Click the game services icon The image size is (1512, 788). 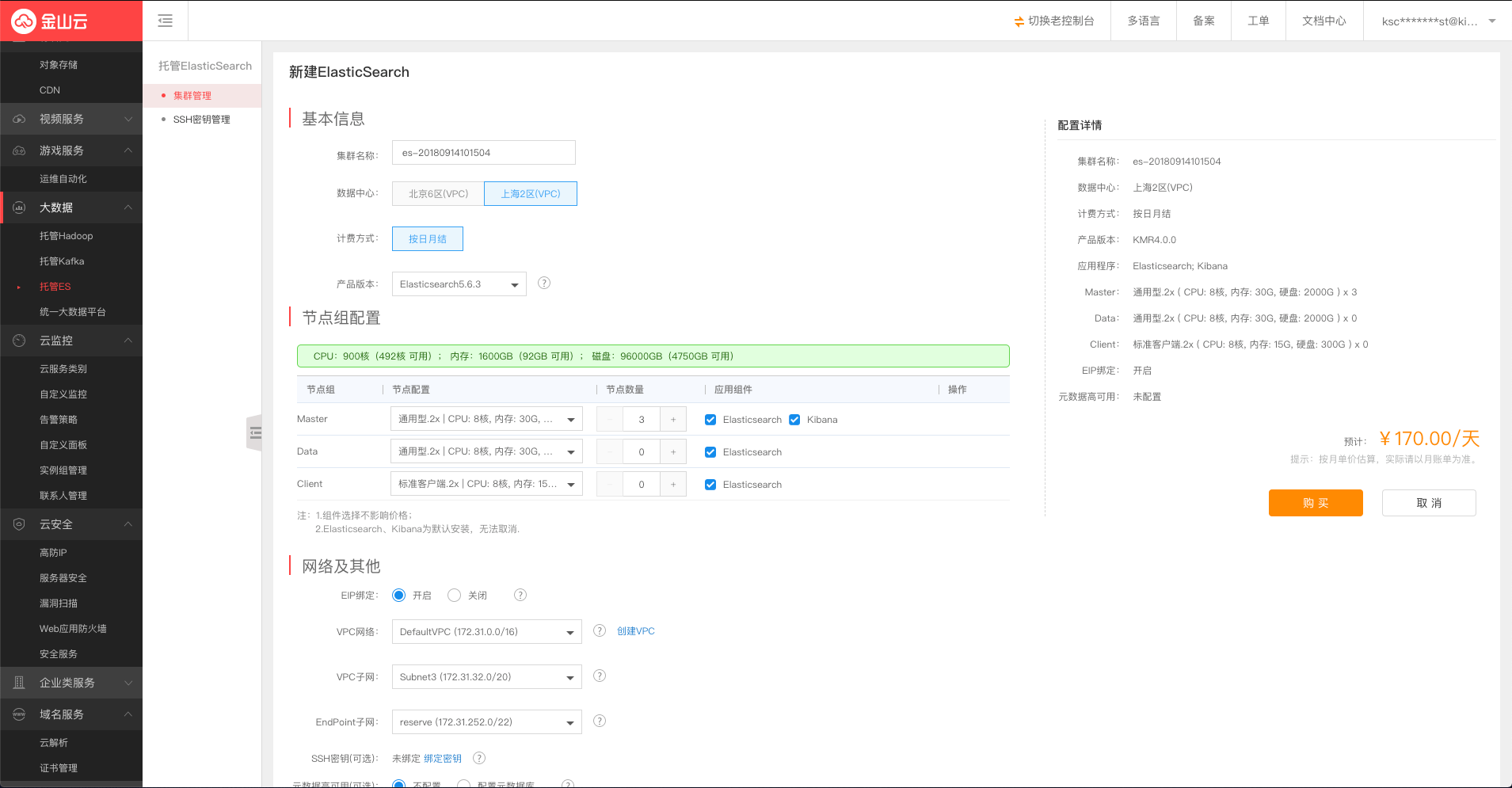(19, 150)
